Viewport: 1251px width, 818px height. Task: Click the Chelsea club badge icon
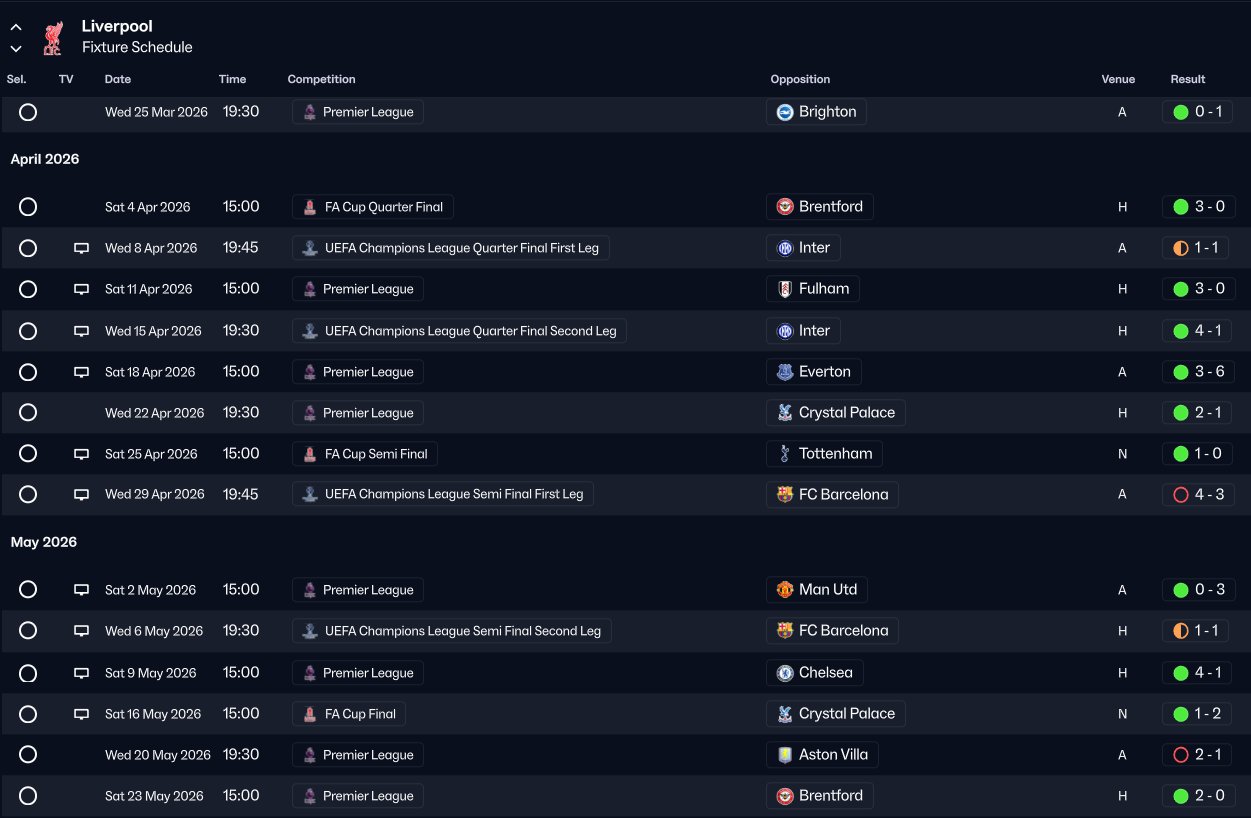tap(785, 673)
